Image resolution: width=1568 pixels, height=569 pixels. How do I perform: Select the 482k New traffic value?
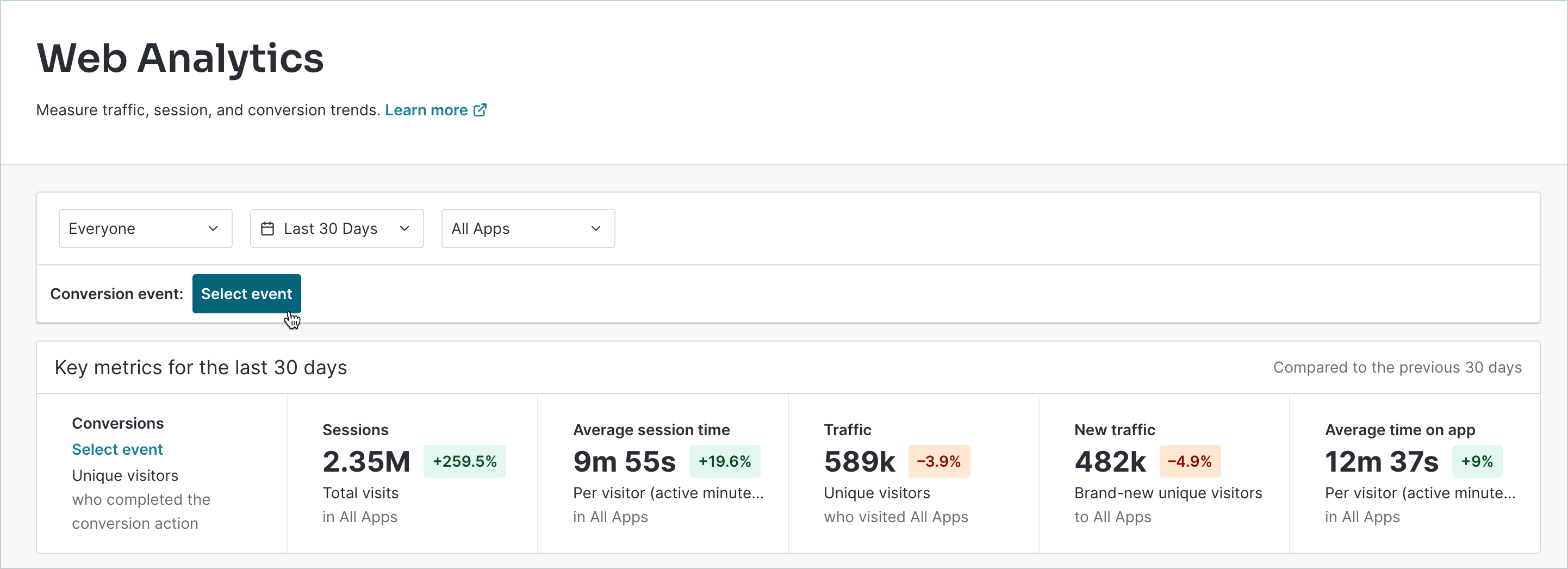[x=1110, y=462]
